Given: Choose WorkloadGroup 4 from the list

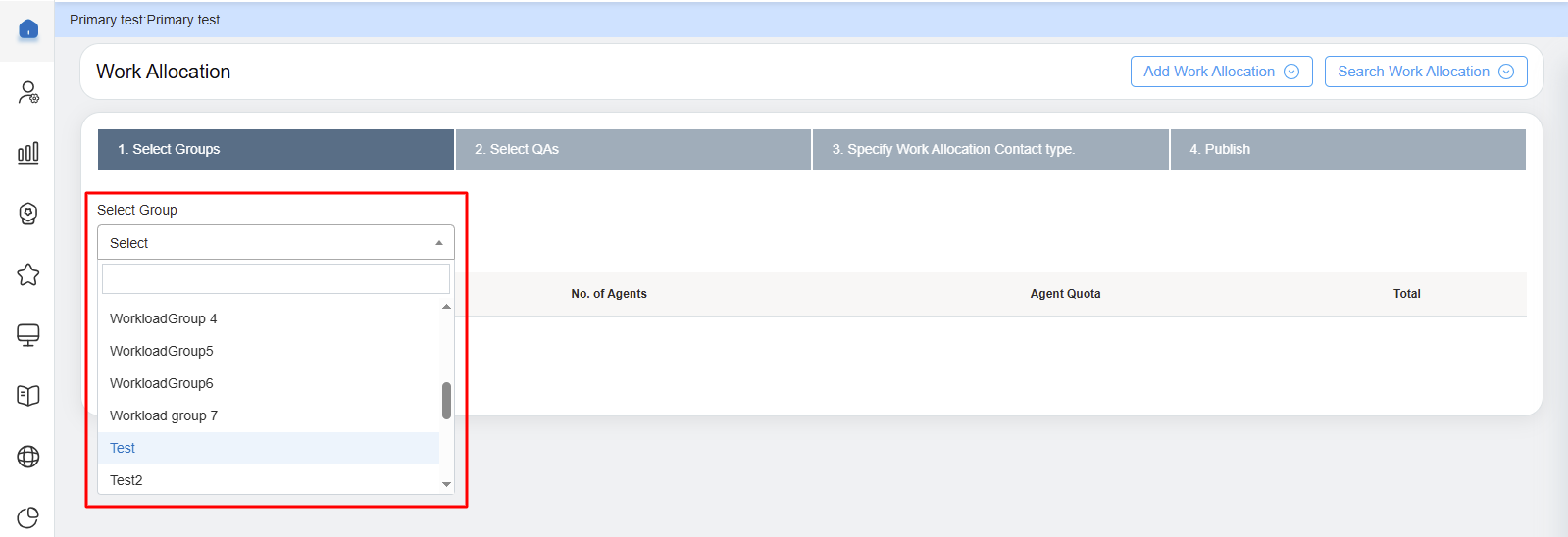Looking at the screenshot, I should pyautogui.click(x=164, y=318).
